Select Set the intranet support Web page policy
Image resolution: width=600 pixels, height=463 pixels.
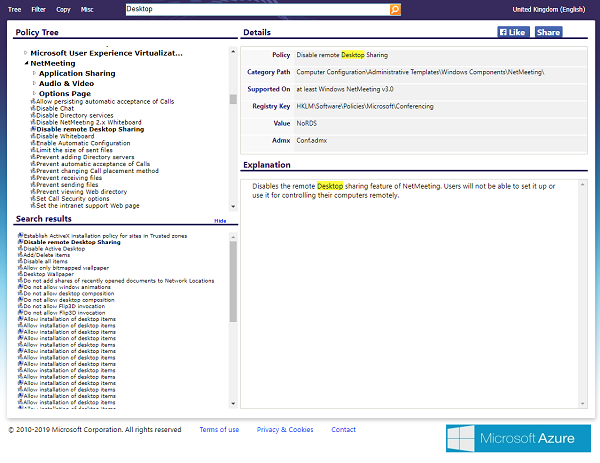coord(88,205)
